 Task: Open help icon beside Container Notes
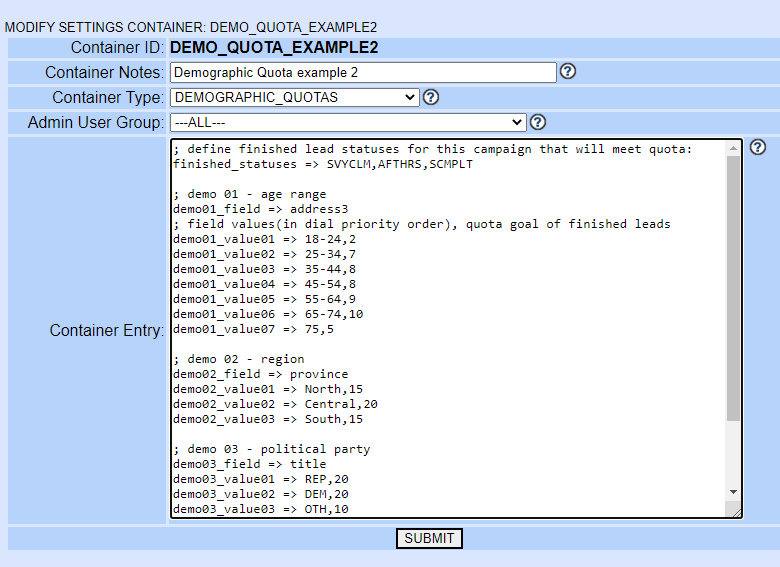coord(568,72)
